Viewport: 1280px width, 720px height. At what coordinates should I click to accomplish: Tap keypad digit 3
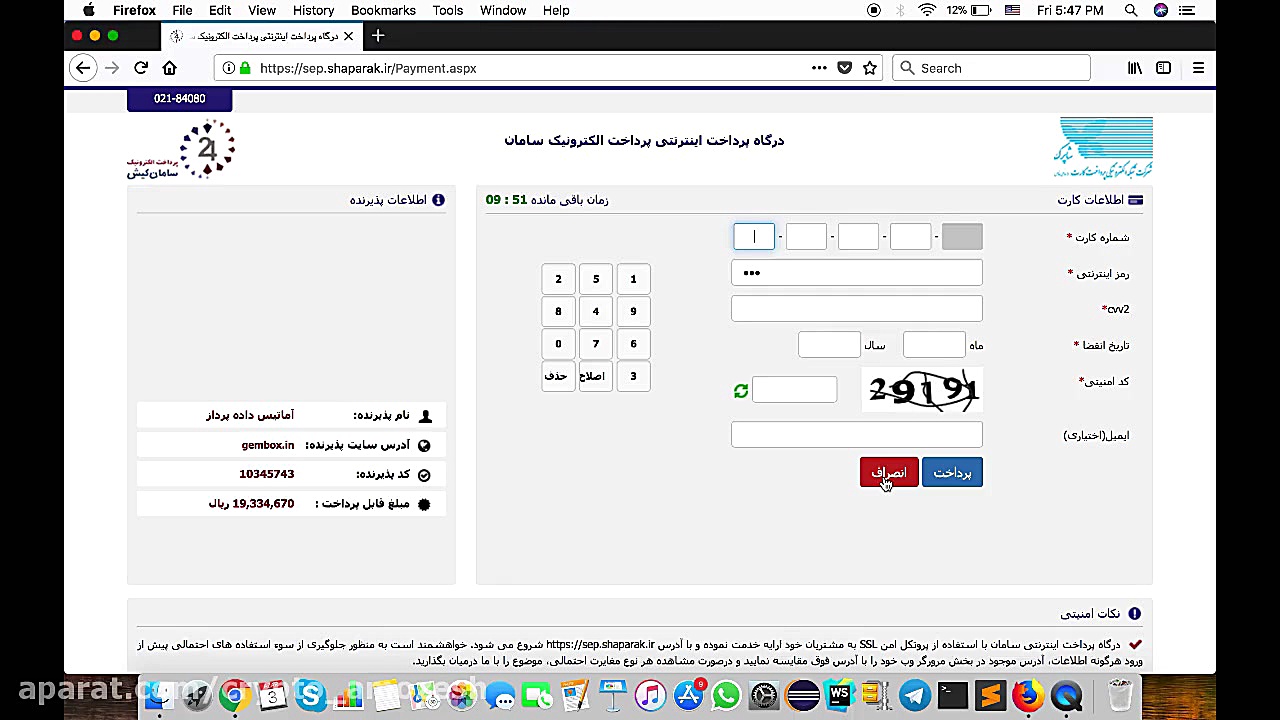[x=633, y=376]
